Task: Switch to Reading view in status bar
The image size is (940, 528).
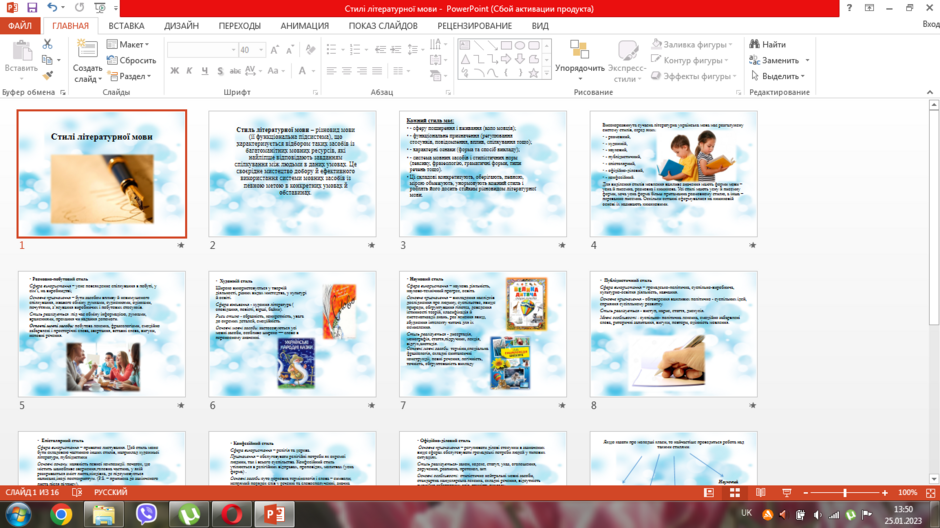Action: pos(760,493)
